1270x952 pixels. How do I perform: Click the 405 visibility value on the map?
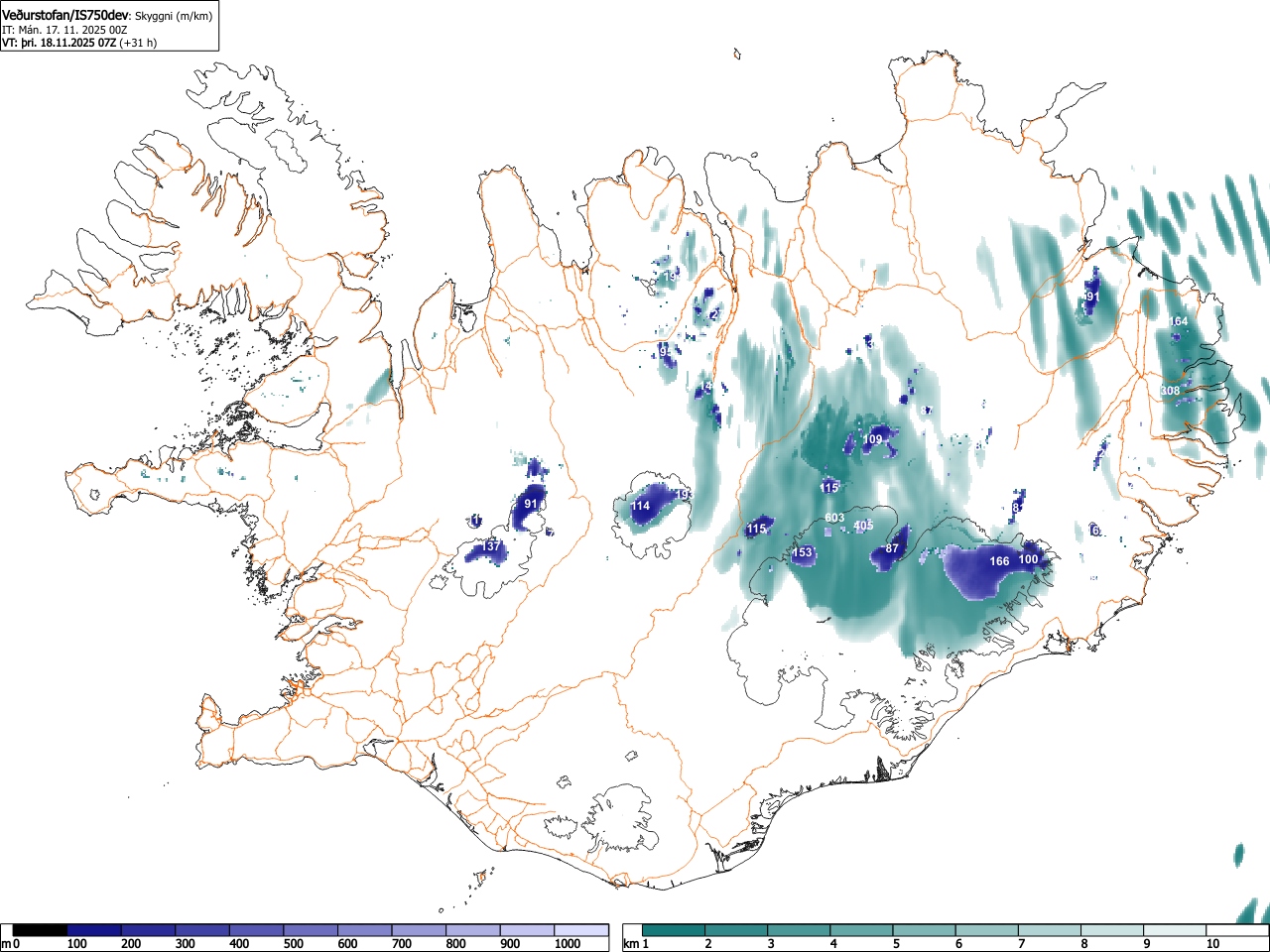pos(863,526)
